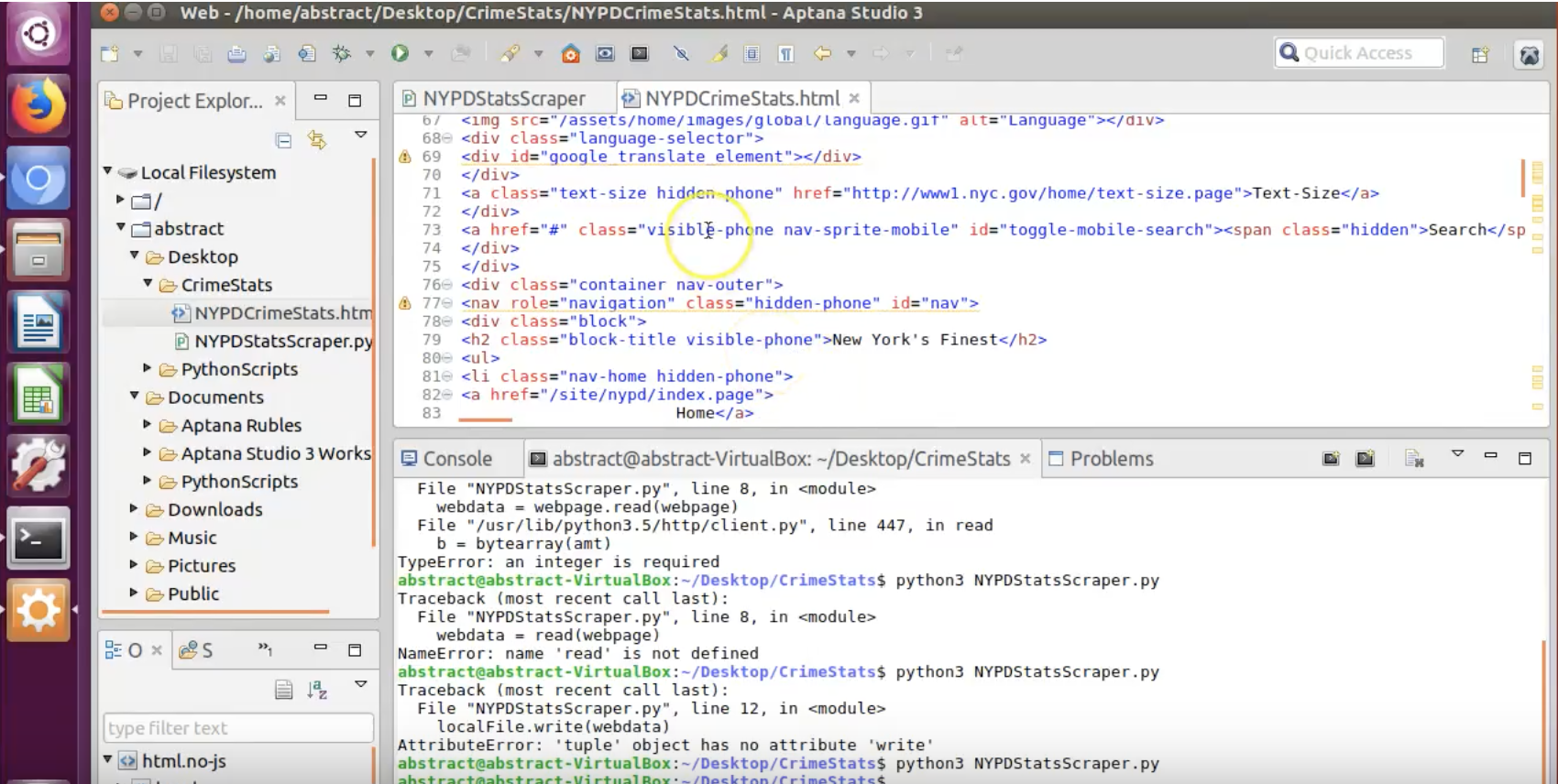The width and height of the screenshot is (1558, 784).
Task: Open the Terminal from the Ubuntu launcher
Action: (38, 539)
